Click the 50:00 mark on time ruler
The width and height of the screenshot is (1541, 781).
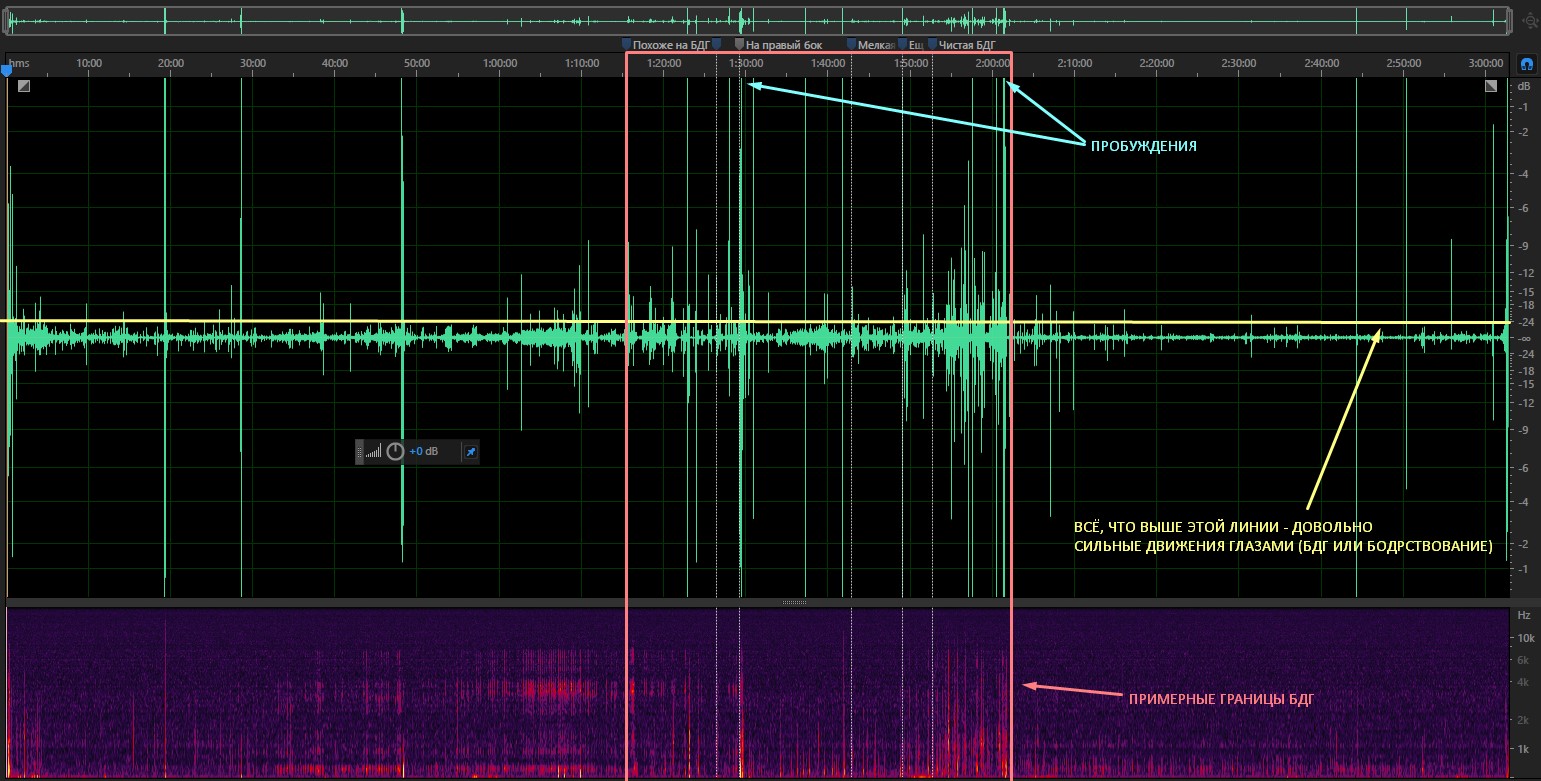coord(417,63)
